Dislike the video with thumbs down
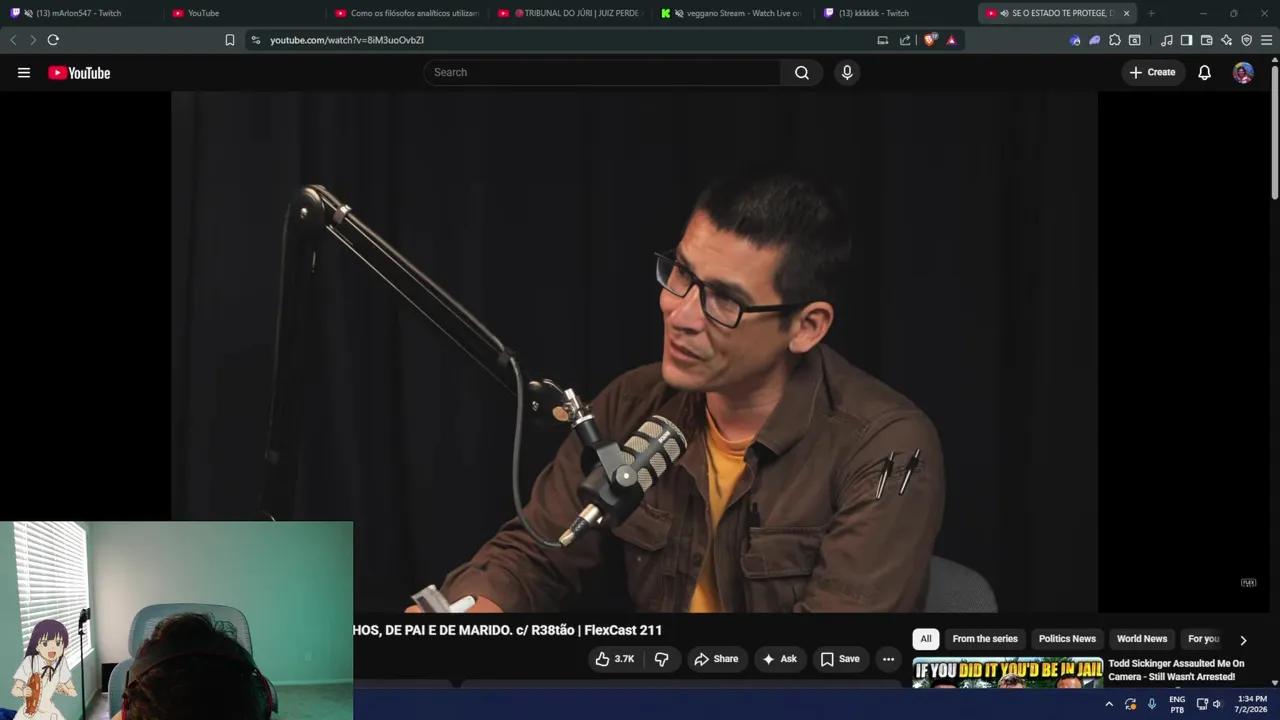The height and width of the screenshot is (720, 1280). coord(661,659)
